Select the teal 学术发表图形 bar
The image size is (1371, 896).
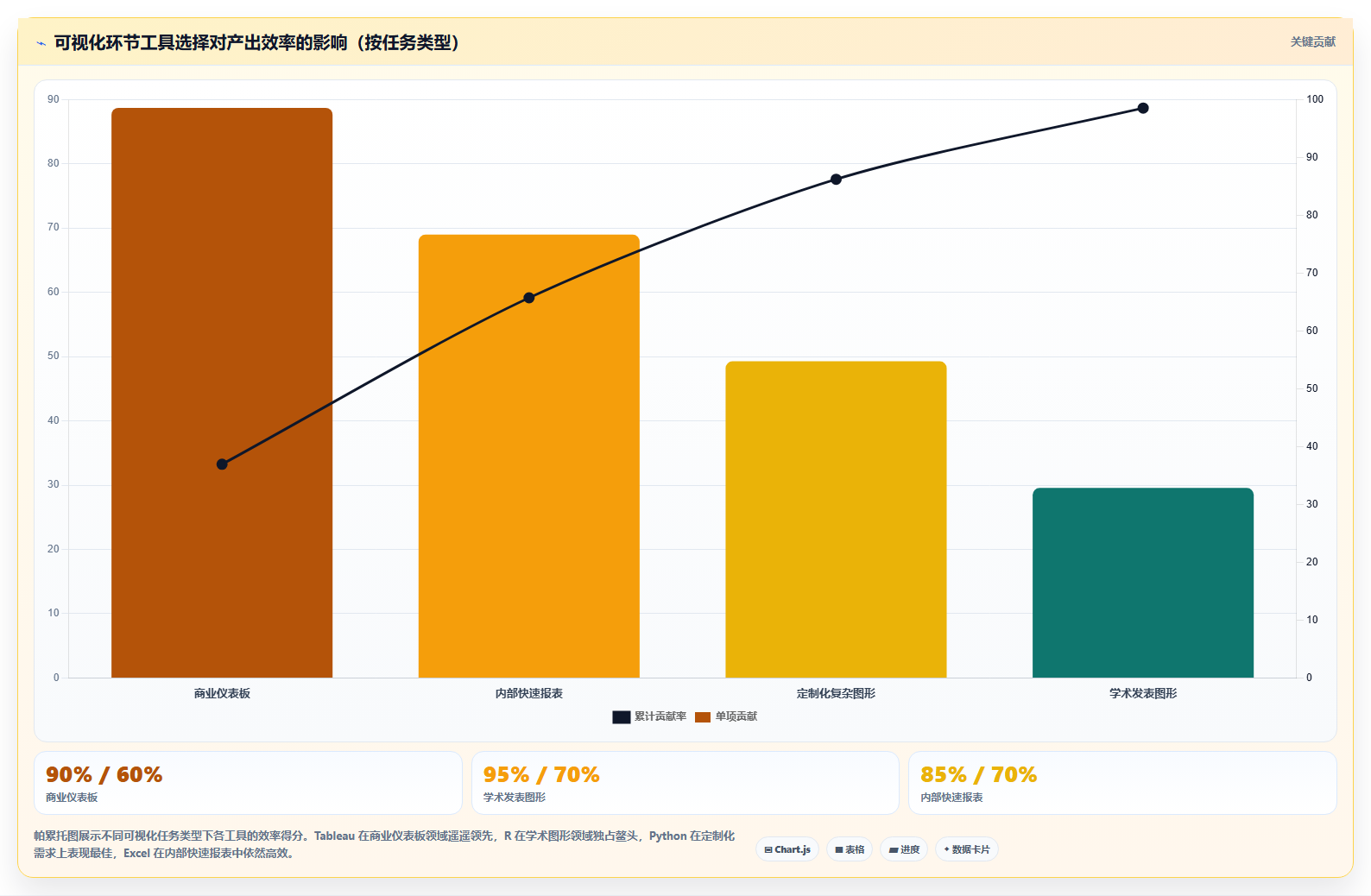click(1143, 583)
